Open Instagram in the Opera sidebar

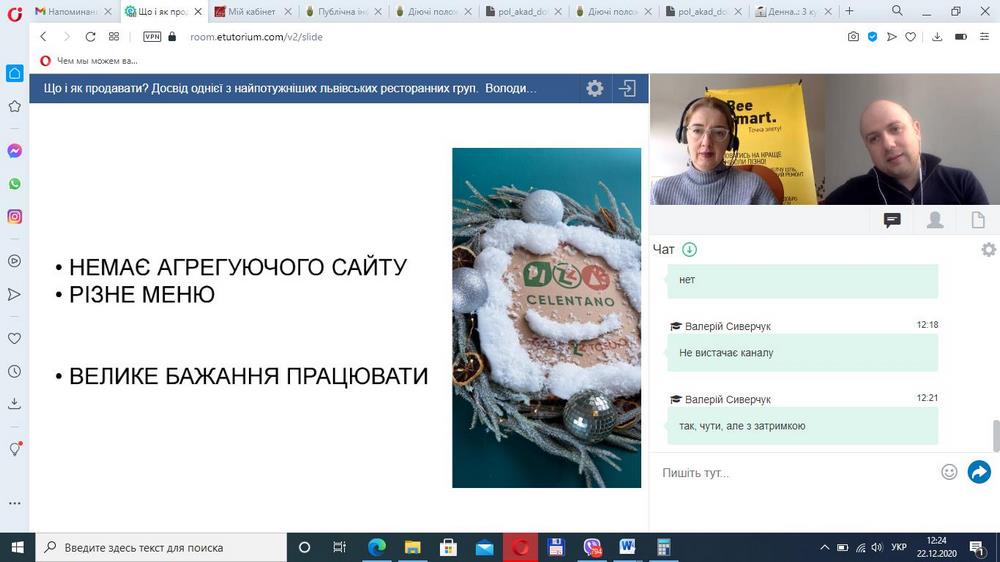coord(14,217)
